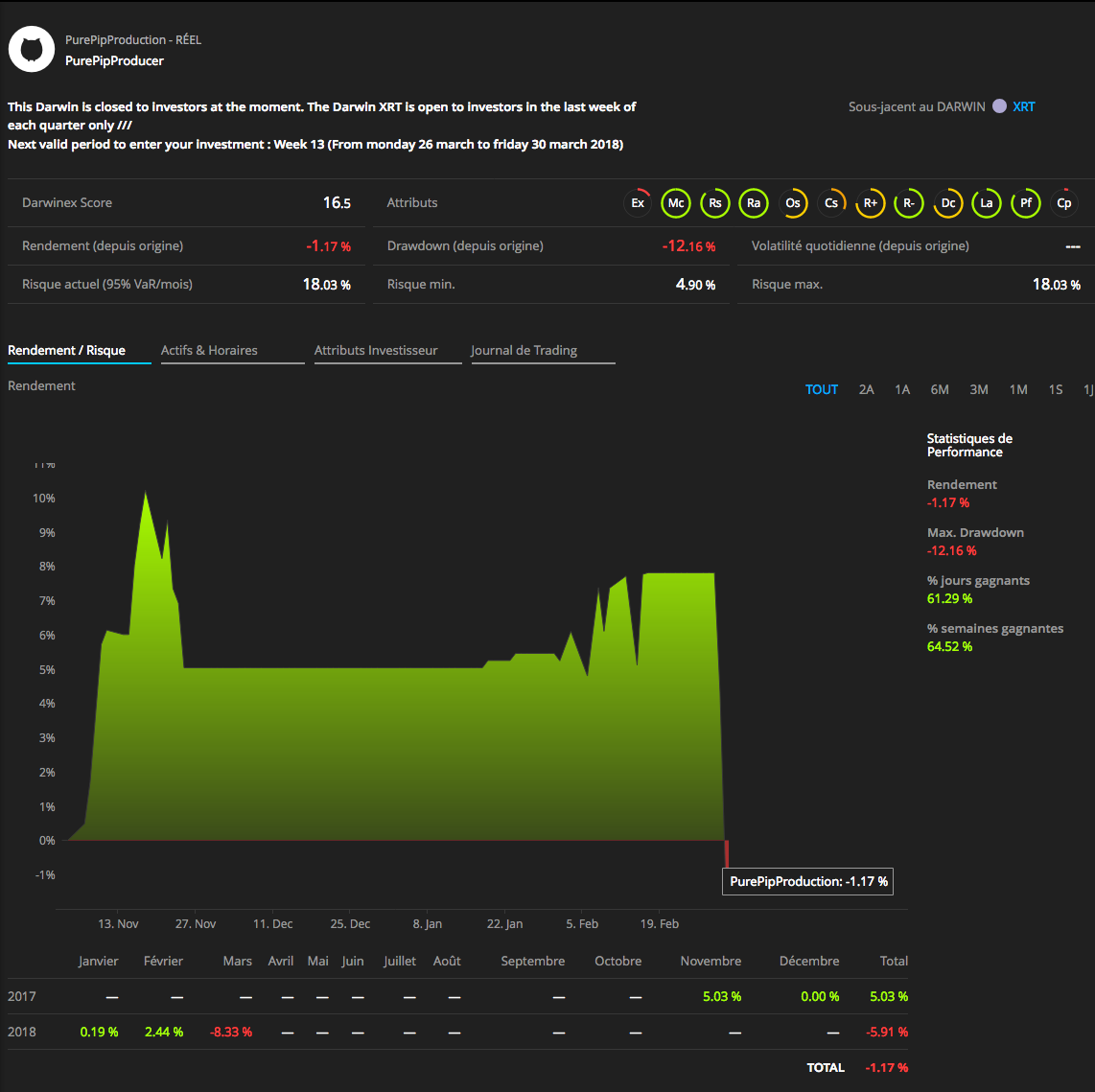Set chart range to 6M
Screen dimensions: 1095x1092
coord(940,389)
